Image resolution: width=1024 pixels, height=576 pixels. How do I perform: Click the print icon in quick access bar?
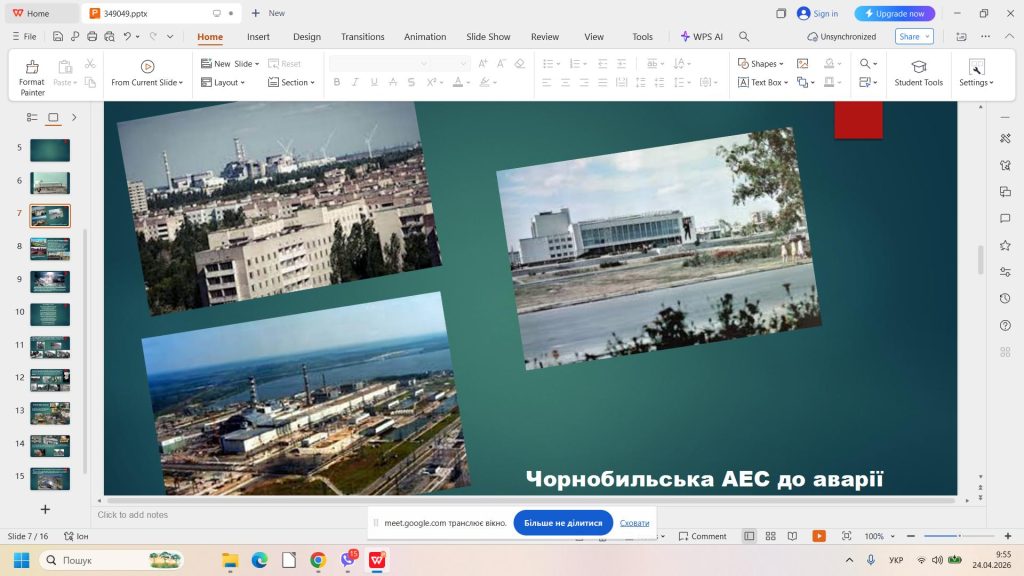tap(92, 37)
